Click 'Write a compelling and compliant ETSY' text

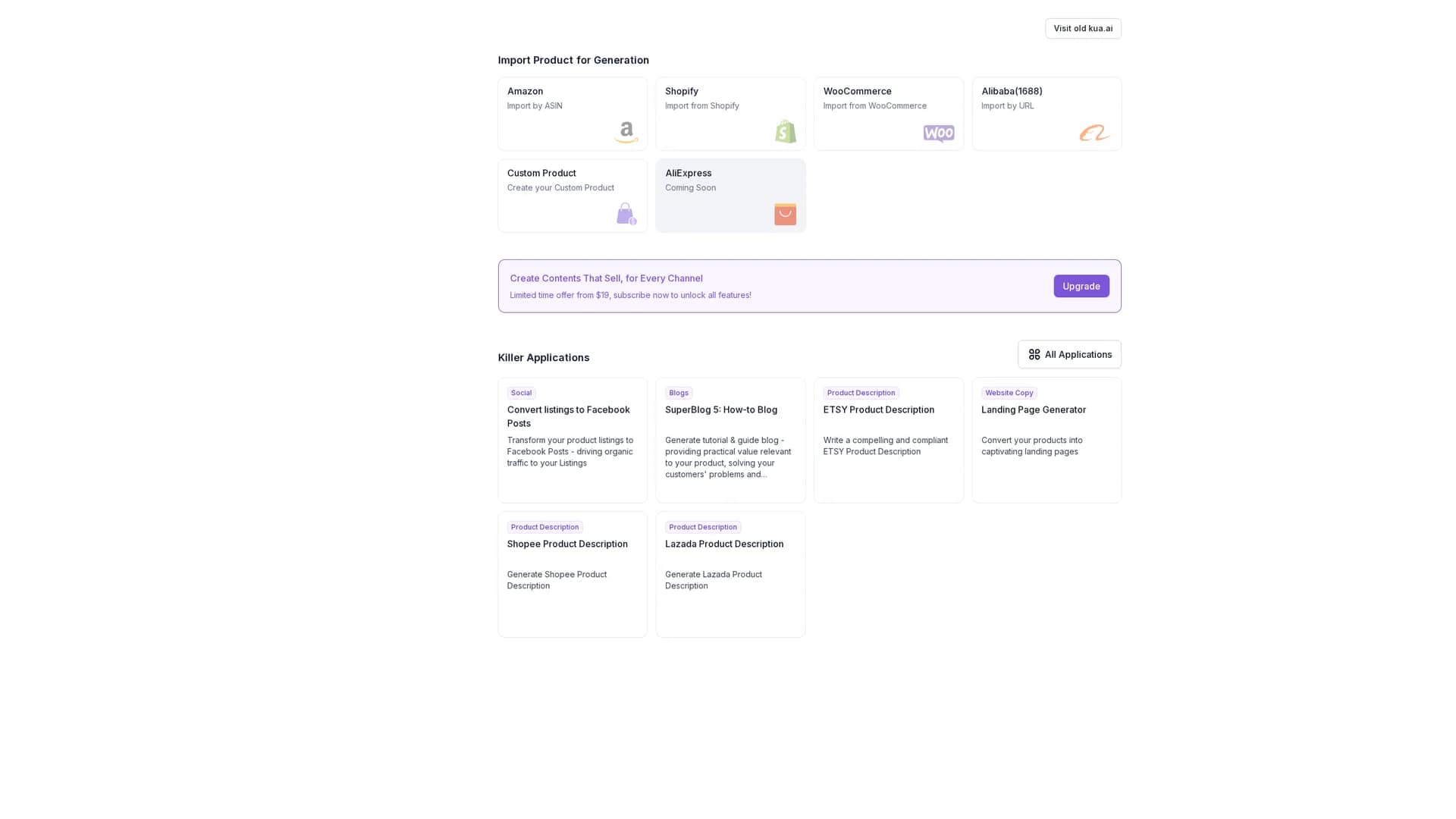(x=886, y=446)
